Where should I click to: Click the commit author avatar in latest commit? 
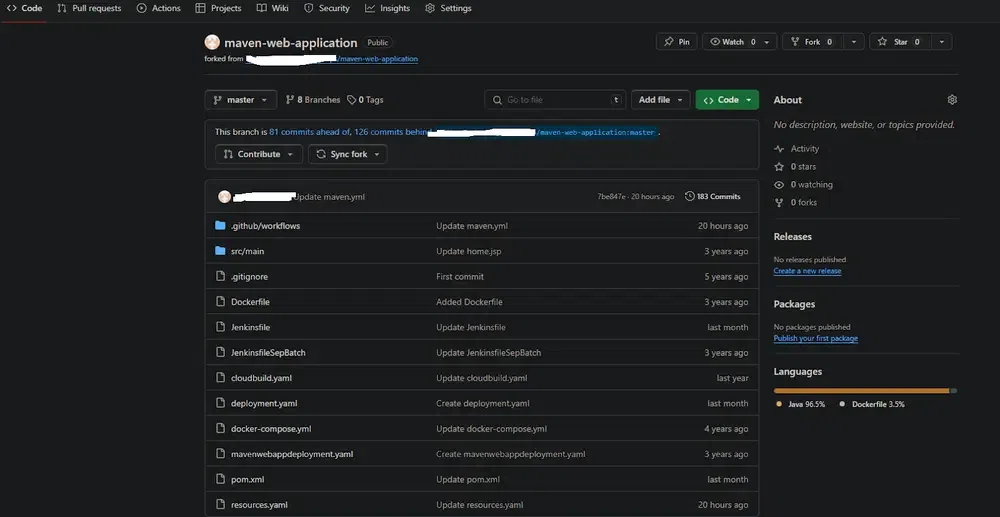[224, 196]
